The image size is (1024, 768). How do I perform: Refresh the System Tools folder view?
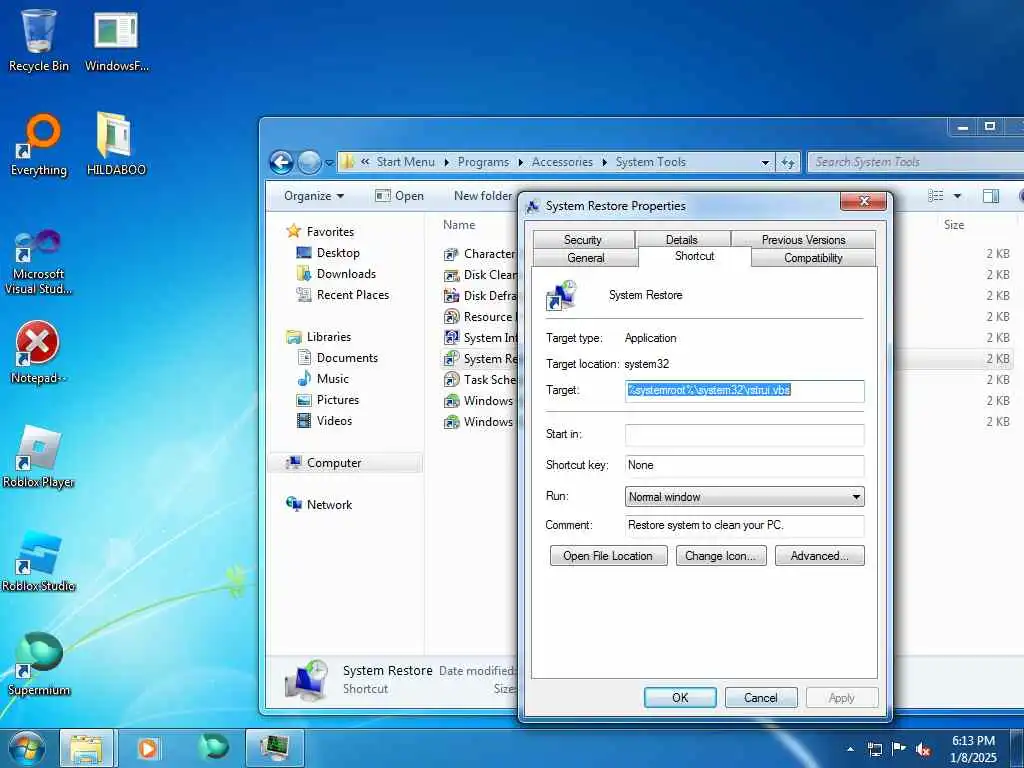(x=789, y=162)
